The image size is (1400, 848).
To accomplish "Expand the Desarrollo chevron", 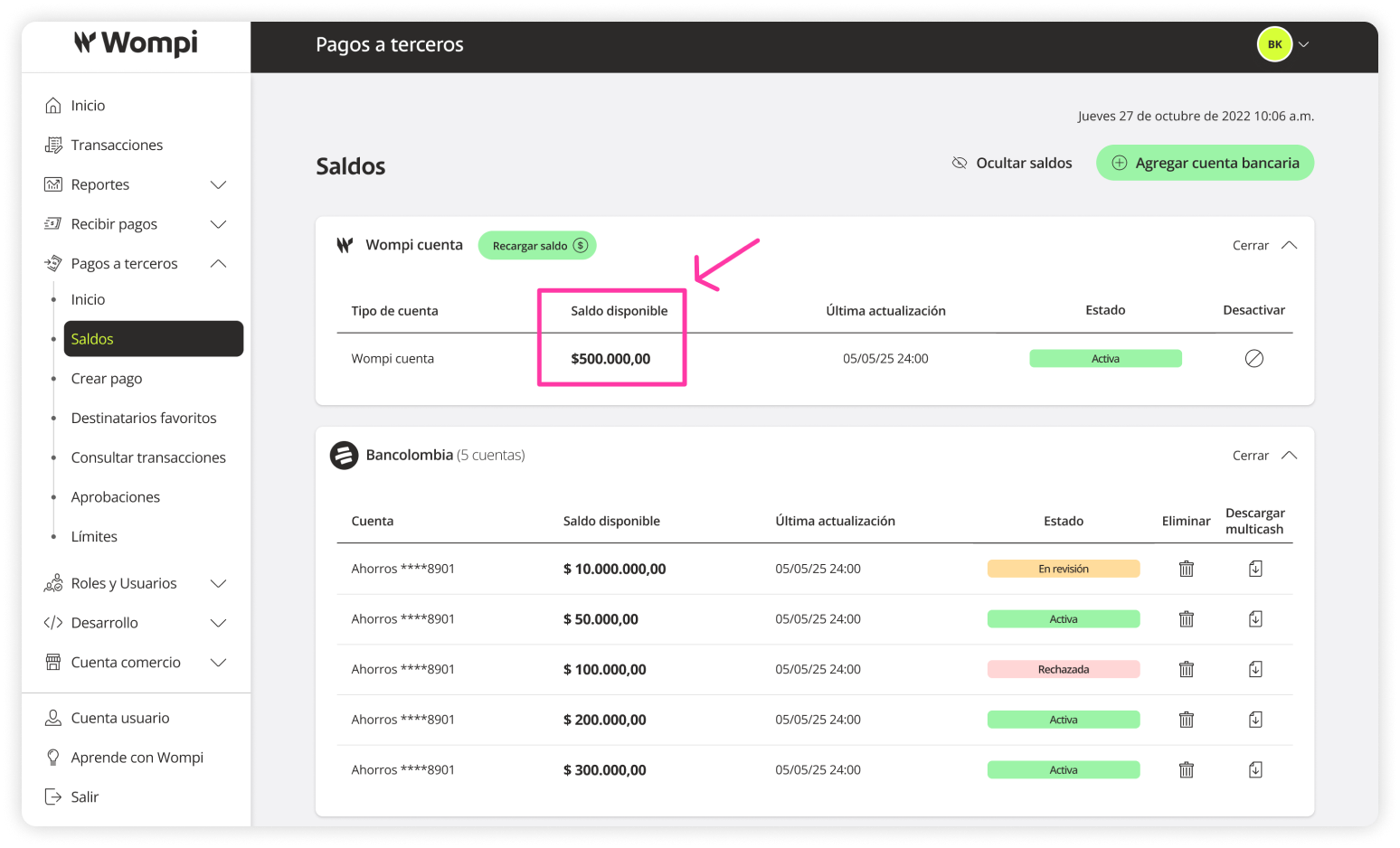I will point(218,623).
